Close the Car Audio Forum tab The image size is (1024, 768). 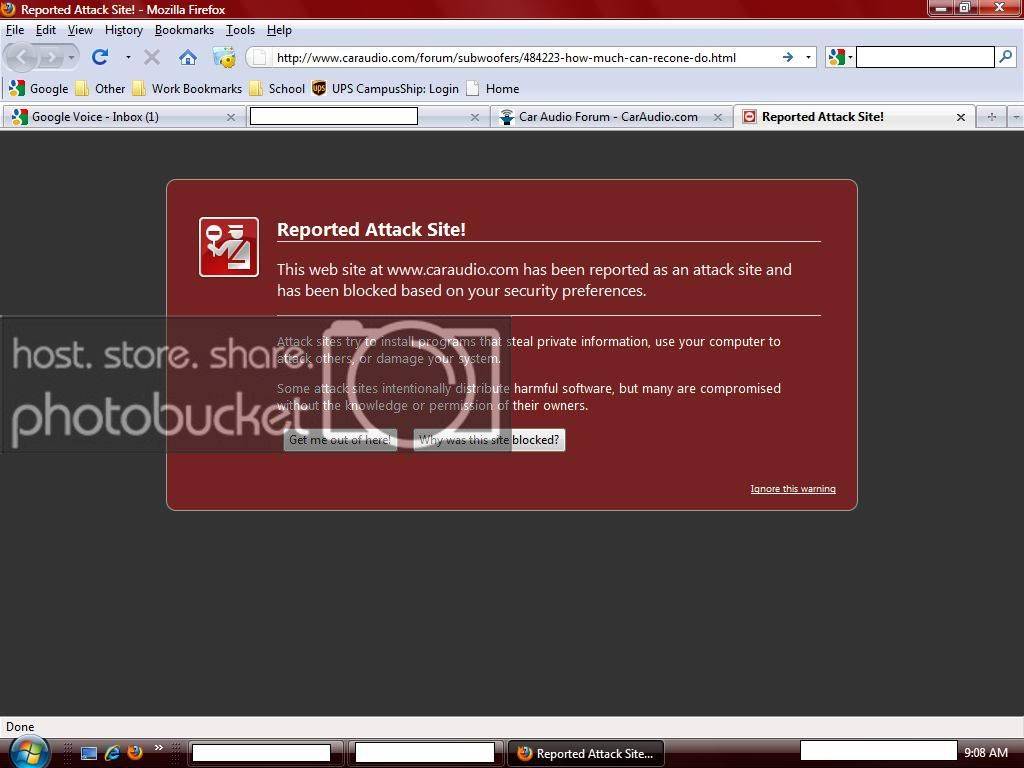[x=718, y=118]
